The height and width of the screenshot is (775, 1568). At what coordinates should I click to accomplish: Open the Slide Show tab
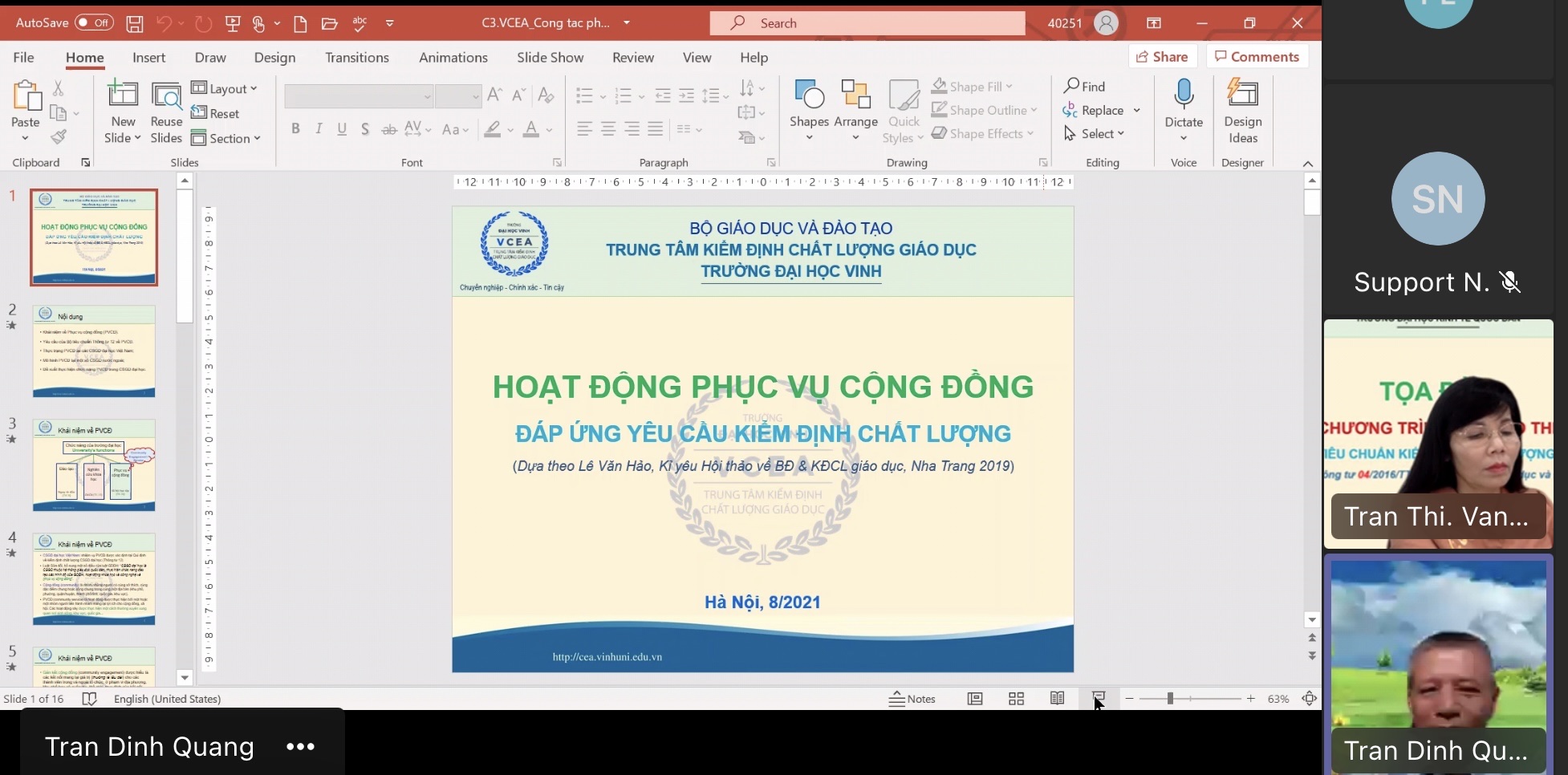pyautogui.click(x=550, y=57)
